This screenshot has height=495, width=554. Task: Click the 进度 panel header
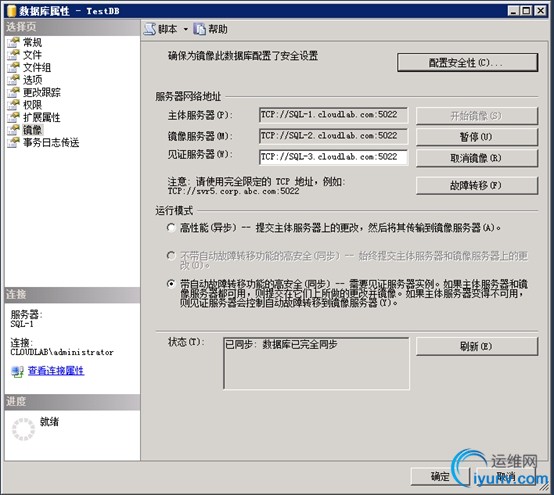coord(72,401)
